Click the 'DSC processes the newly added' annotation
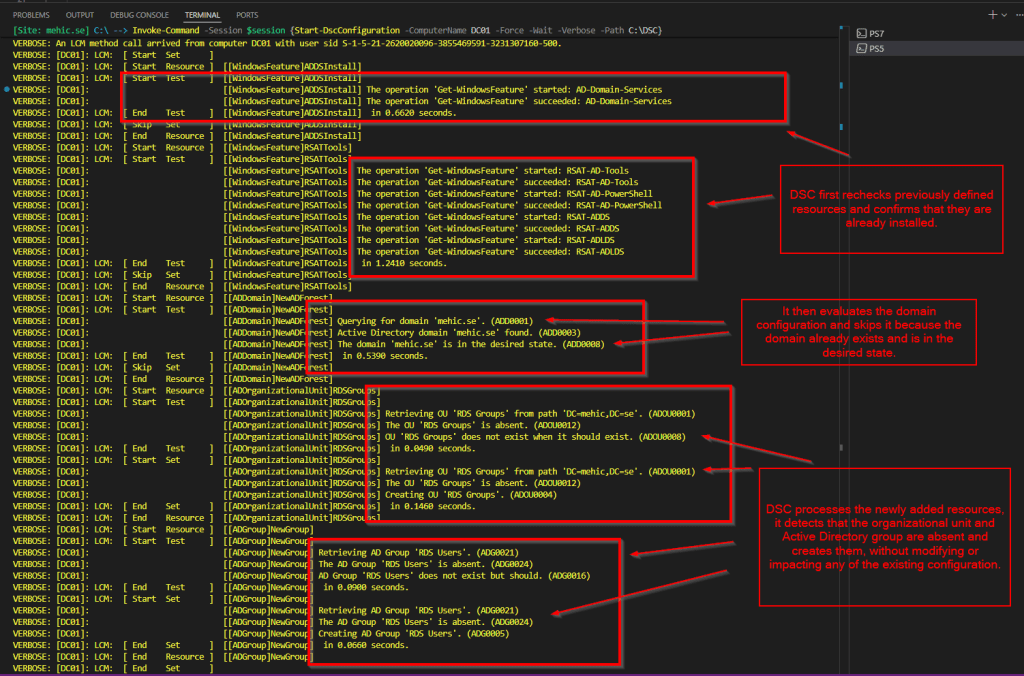The width and height of the screenshot is (1024, 676). click(x=892, y=537)
